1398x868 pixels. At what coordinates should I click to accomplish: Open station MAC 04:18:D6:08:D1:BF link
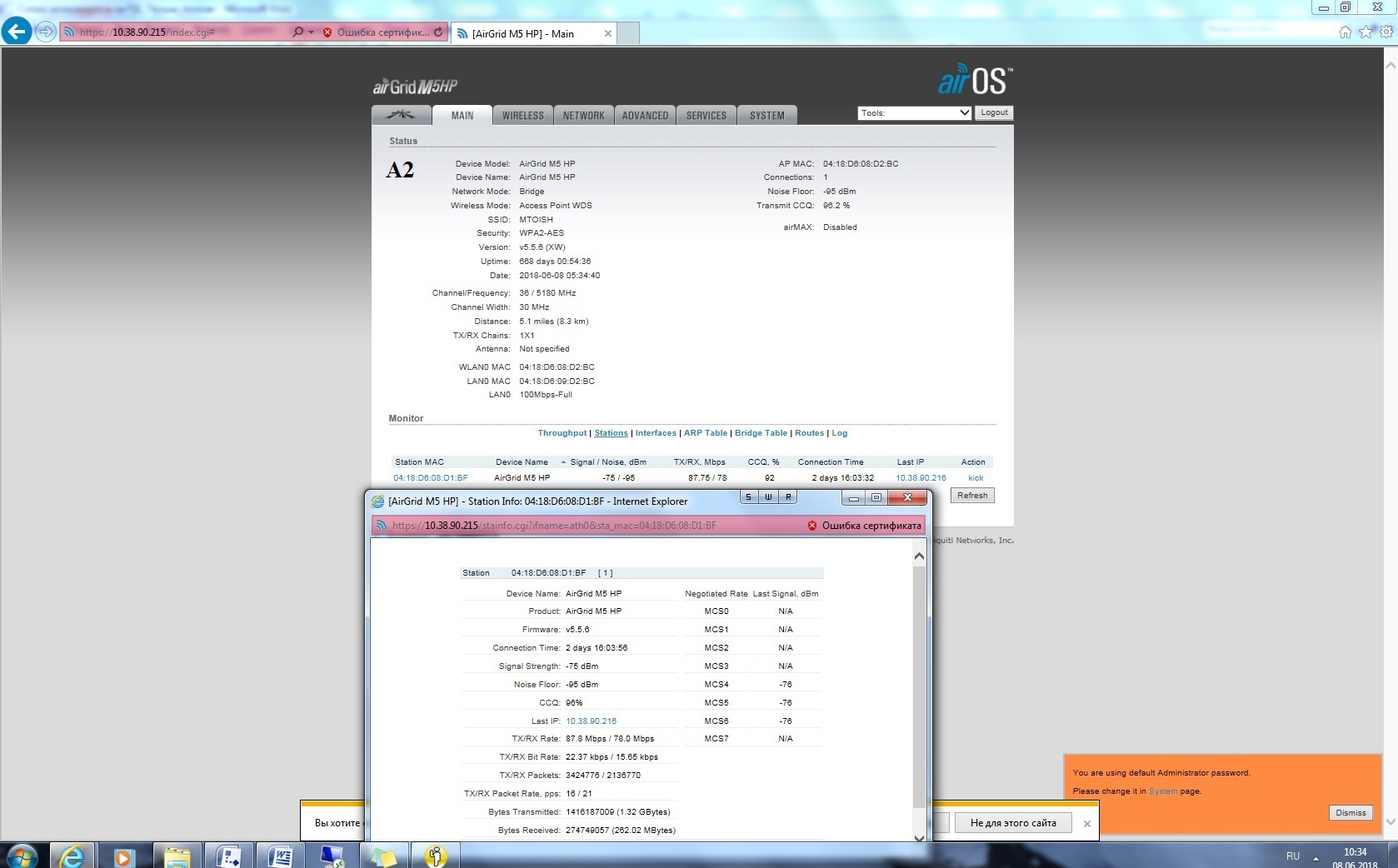coord(431,478)
